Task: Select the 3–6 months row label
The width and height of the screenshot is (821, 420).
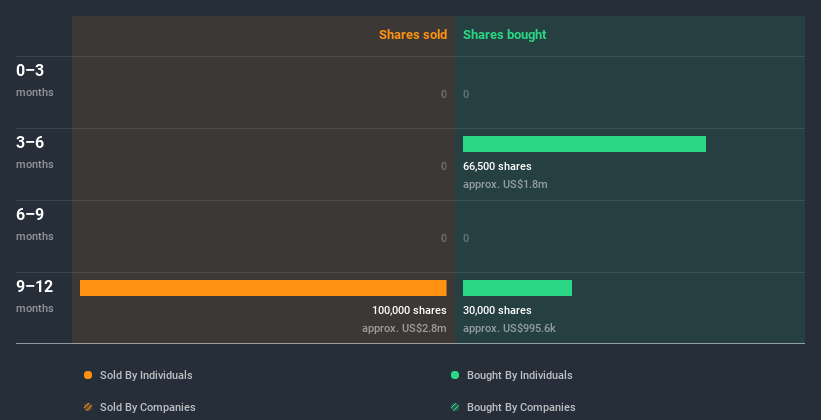Action: coord(35,152)
